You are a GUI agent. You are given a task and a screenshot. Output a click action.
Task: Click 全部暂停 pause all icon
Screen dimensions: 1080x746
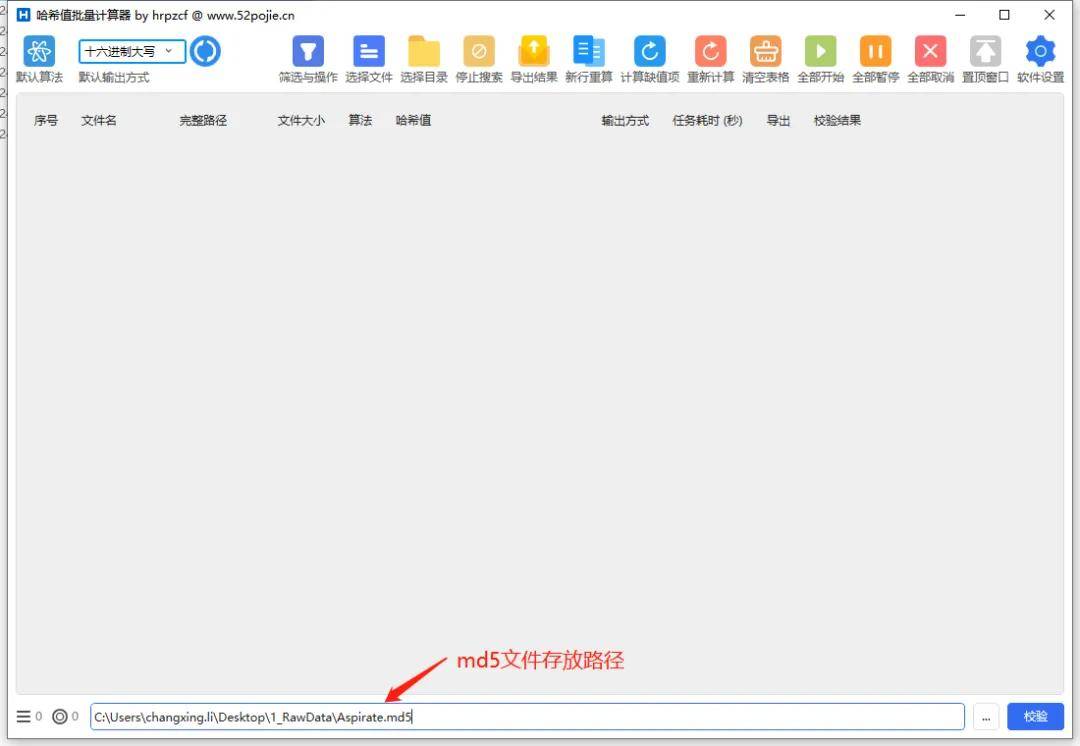pyautogui.click(x=875, y=51)
